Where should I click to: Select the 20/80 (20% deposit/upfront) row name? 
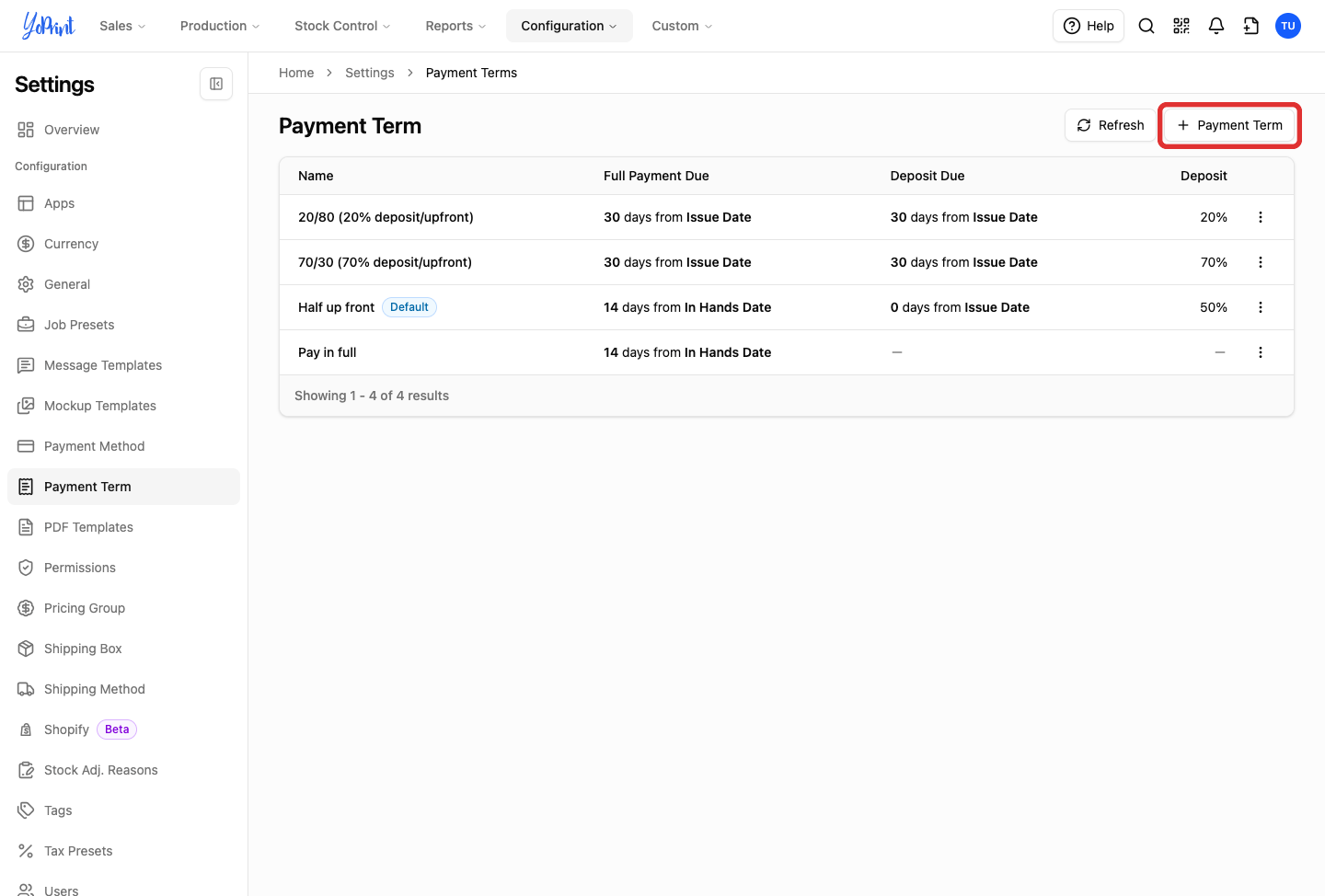click(x=386, y=217)
